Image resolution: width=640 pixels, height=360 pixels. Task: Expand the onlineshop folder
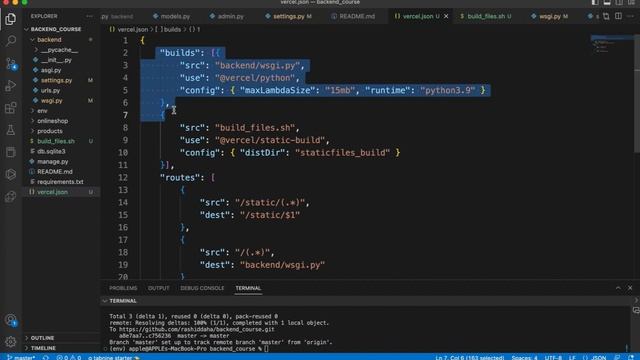(52, 121)
